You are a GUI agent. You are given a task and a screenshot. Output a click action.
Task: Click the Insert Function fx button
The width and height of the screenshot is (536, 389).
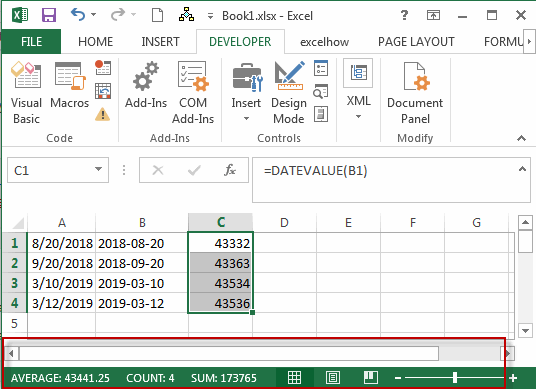(230, 170)
